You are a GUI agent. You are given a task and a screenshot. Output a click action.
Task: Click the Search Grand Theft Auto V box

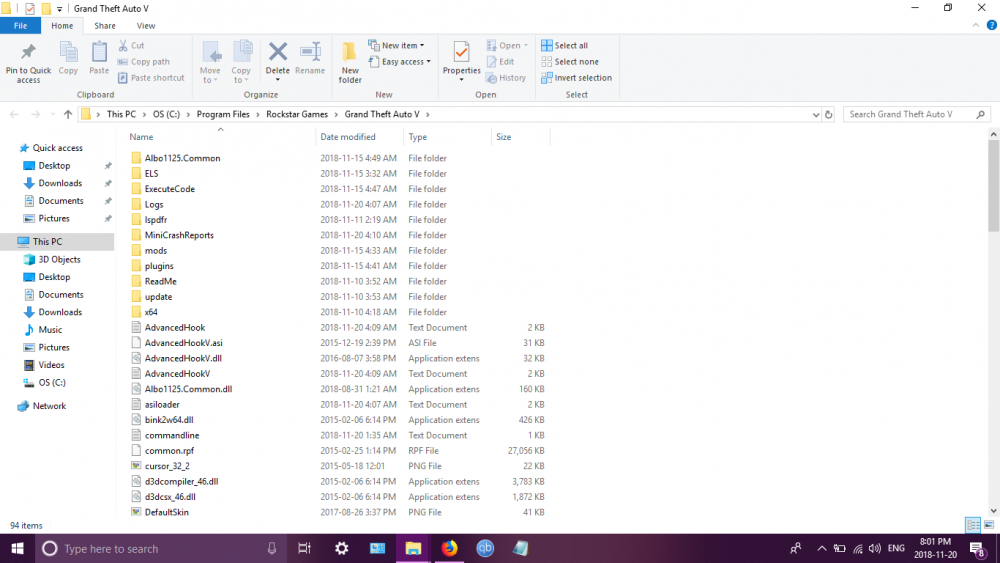click(915, 114)
